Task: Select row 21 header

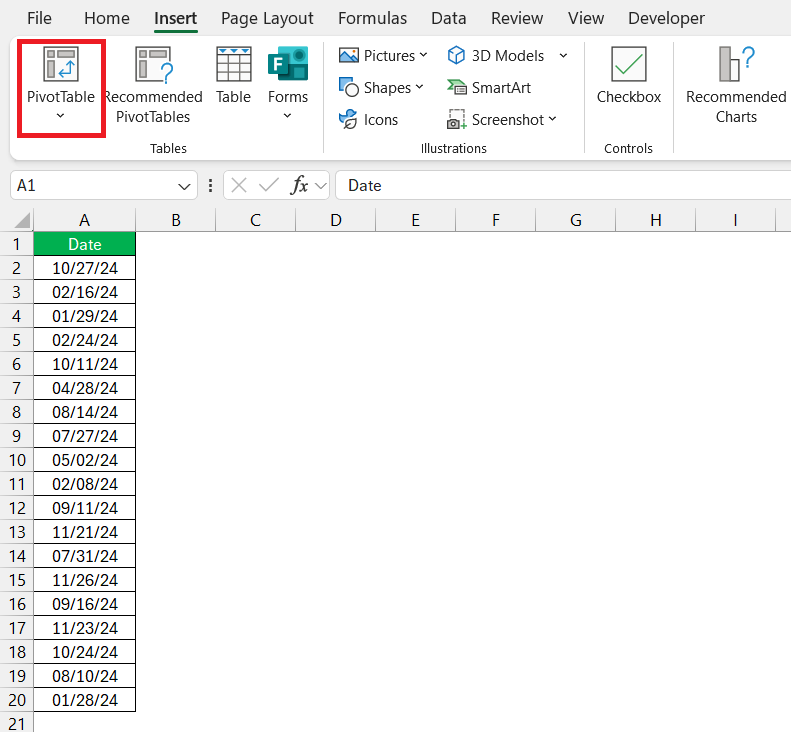Action: tap(17, 724)
